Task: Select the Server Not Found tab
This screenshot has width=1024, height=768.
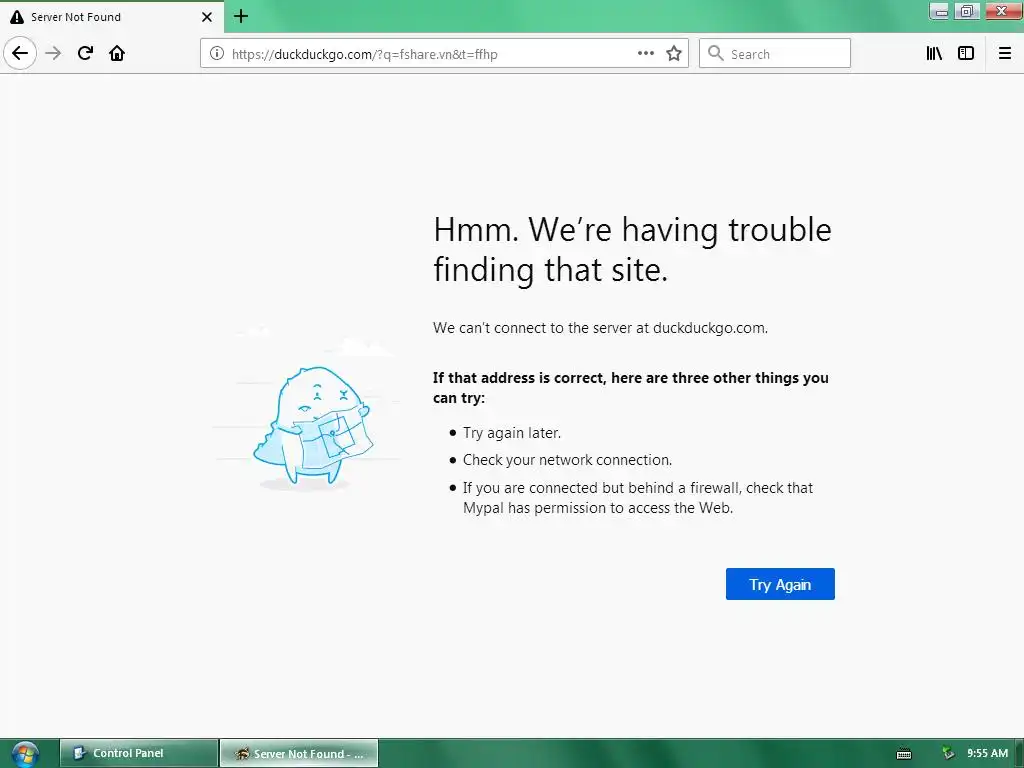Action: coord(112,17)
